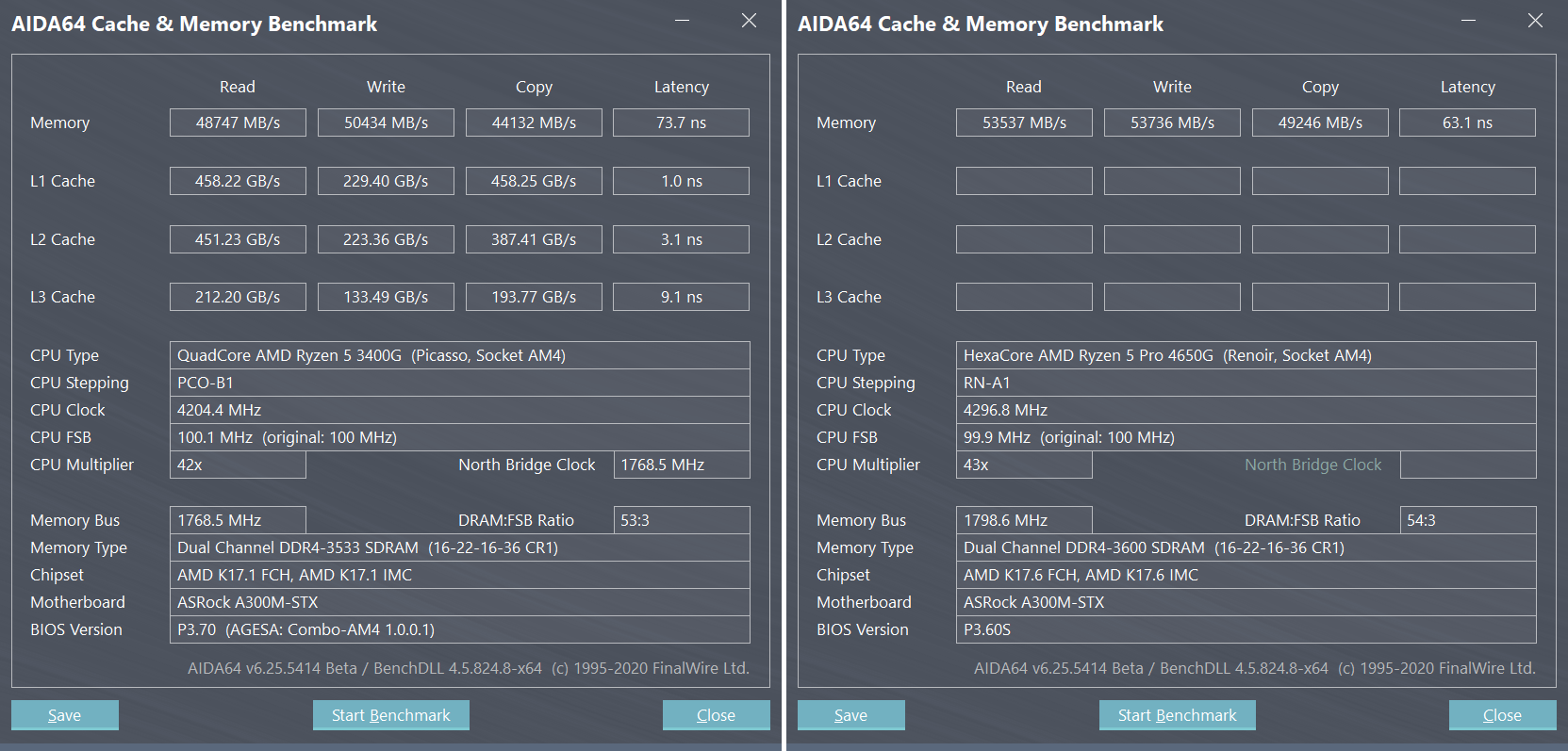The image size is (1568, 751).
Task: Click the 458.22 GB/s L1 Cache read field
Action: tap(238, 181)
